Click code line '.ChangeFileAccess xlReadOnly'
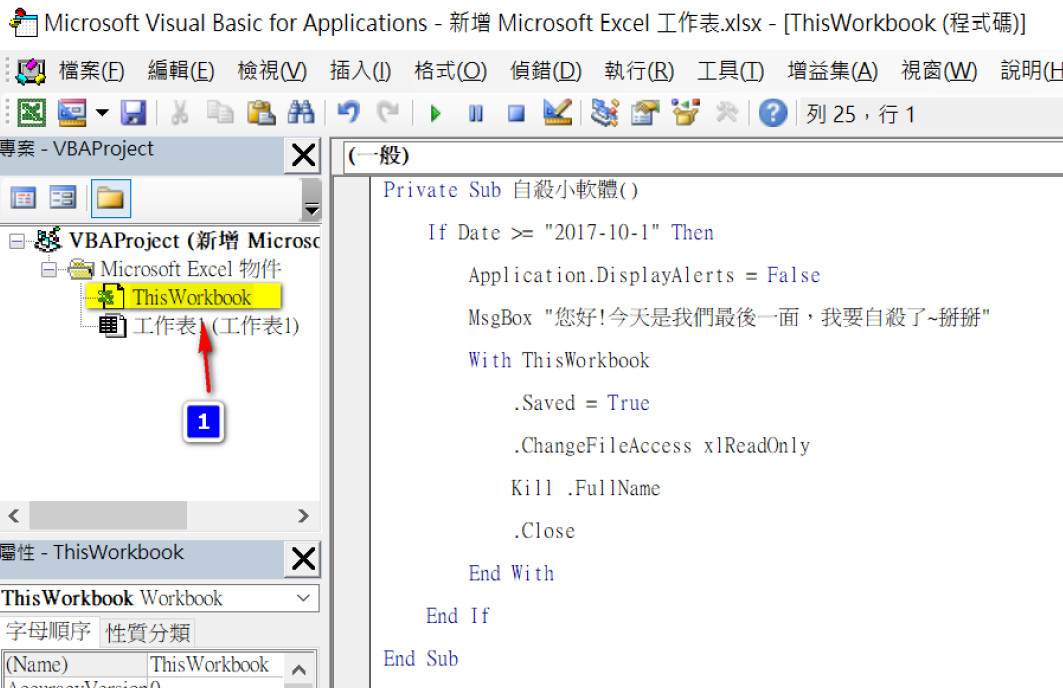Screen dimensions: 1063x688 [x=662, y=445]
